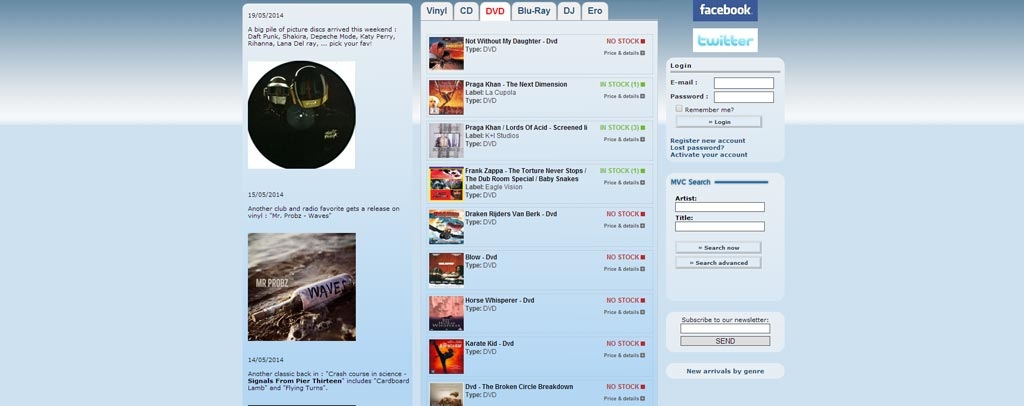Viewport: 1024px width, 406px height.
Task: Open the Twitter page logo
Action: tap(725, 40)
